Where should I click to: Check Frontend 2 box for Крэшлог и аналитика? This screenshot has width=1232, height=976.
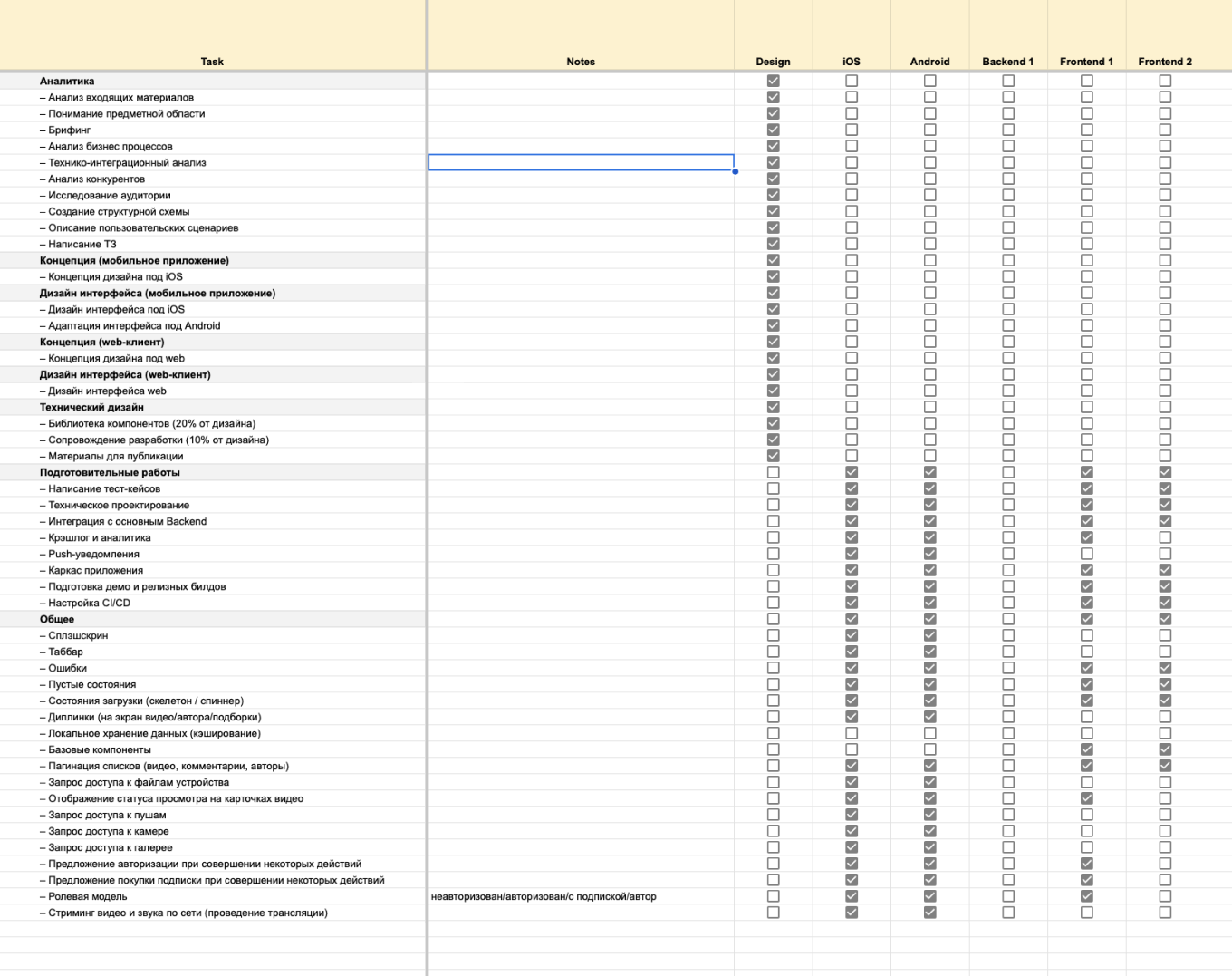pyautogui.click(x=1165, y=537)
